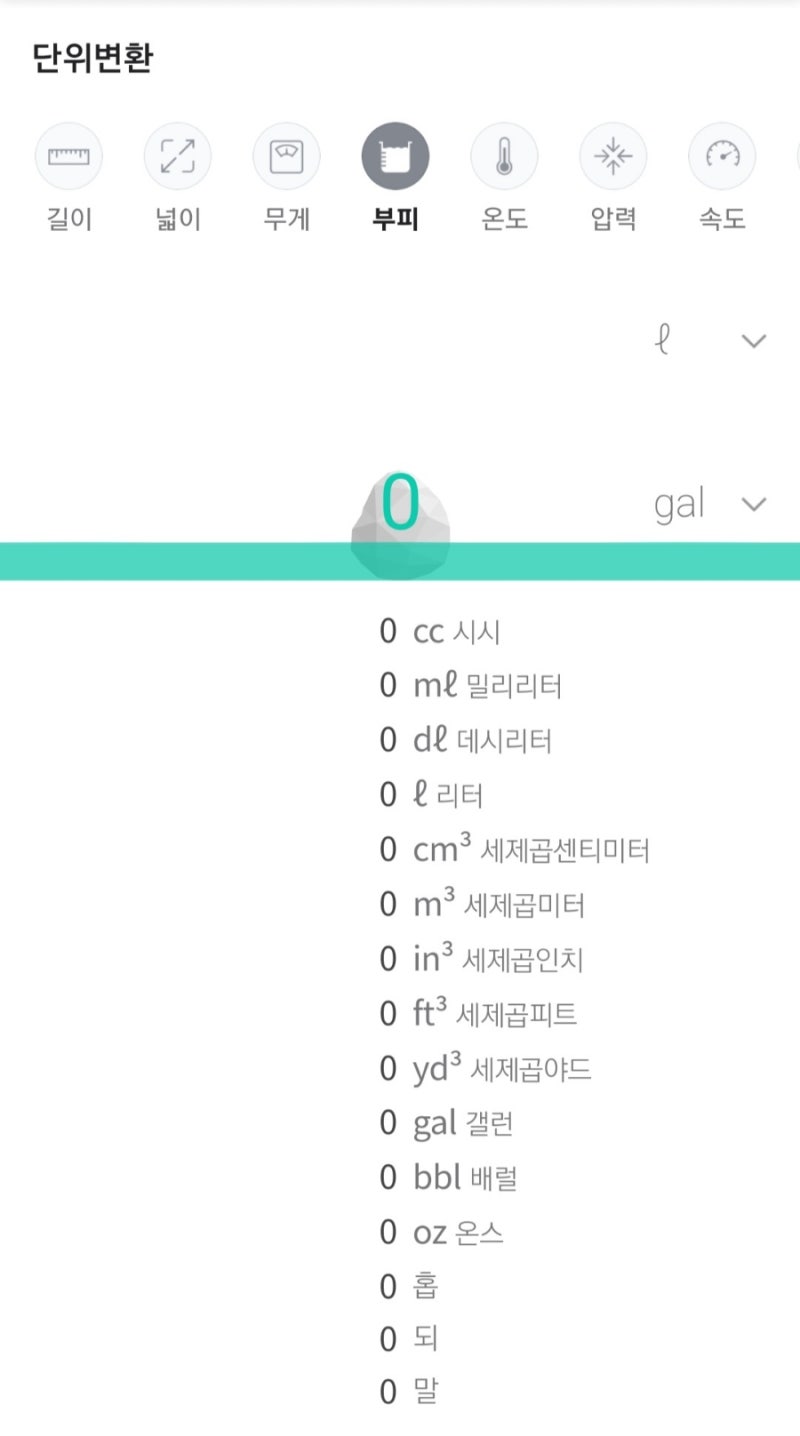Select the 길이 (length) converter icon

point(69,156)
